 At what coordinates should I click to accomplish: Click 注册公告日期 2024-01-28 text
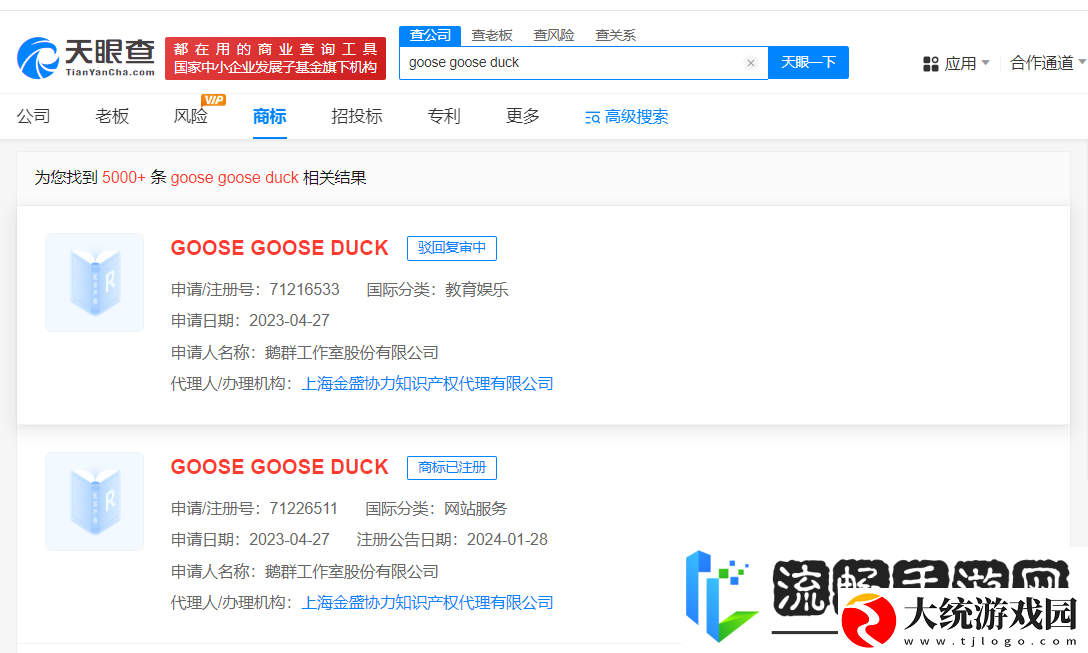pyautogui.click(x=452, y=540)
